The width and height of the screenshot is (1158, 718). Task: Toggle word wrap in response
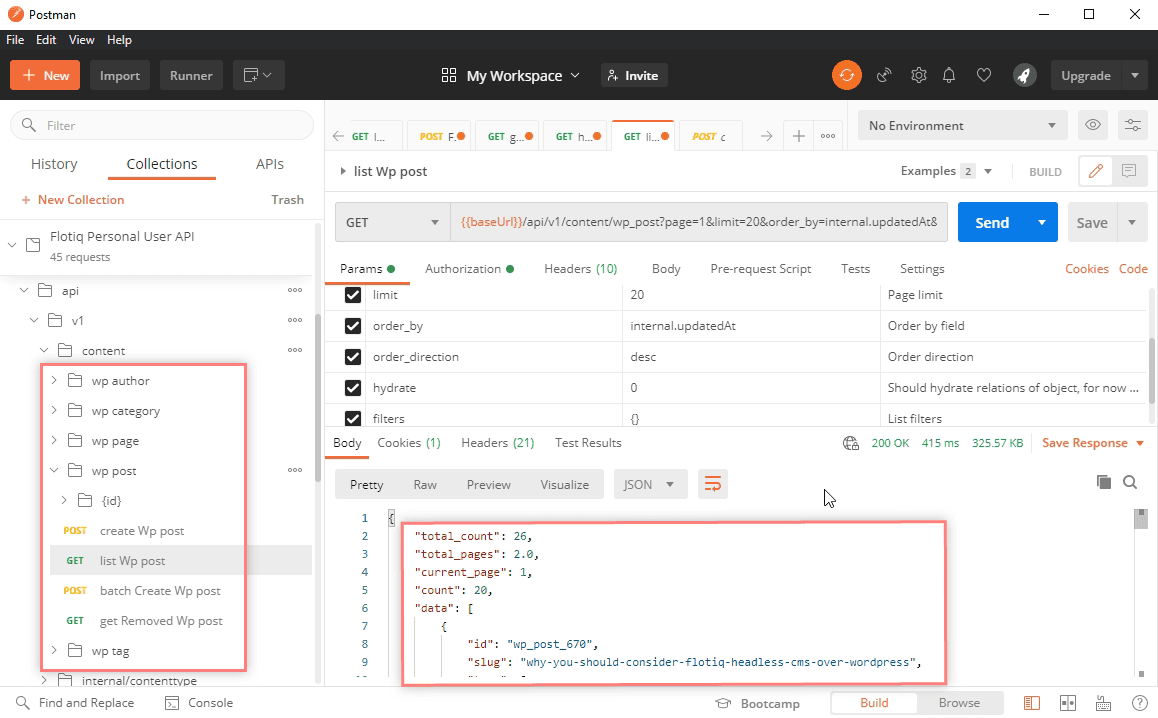[x=713, y=485]
